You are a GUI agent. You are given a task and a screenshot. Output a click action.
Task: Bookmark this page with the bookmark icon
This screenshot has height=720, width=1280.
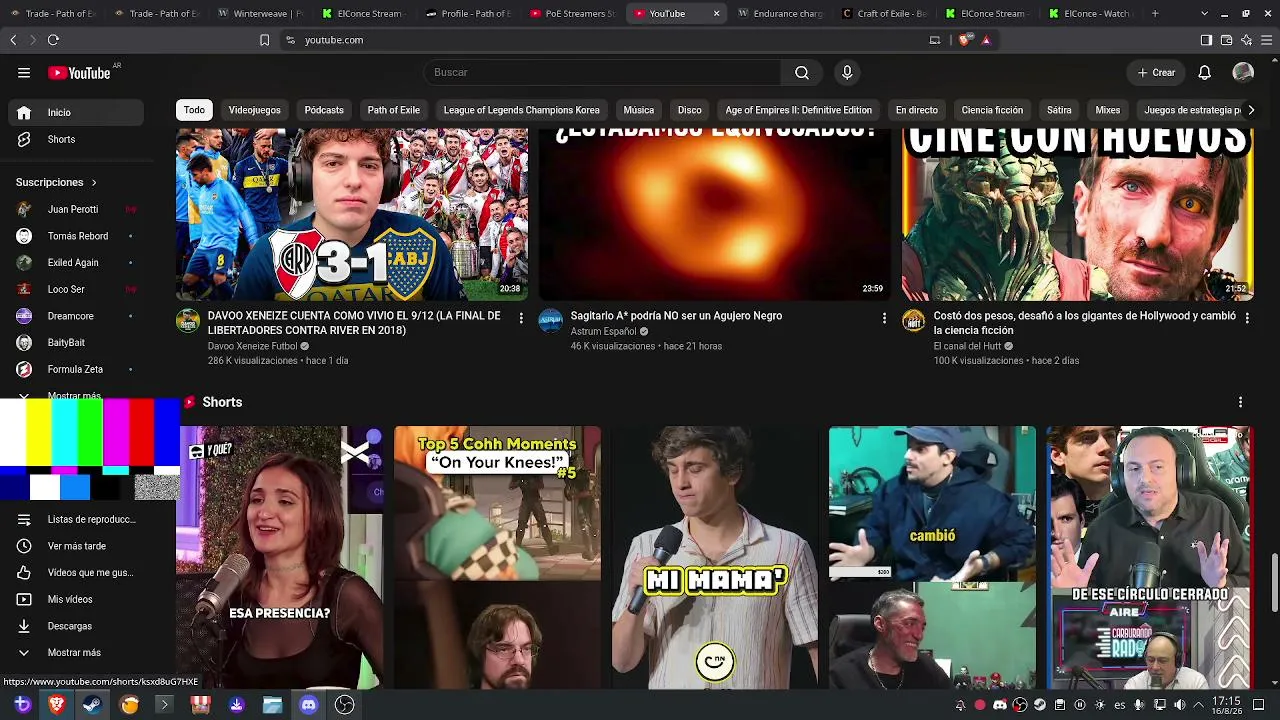[x=264, y=40]
